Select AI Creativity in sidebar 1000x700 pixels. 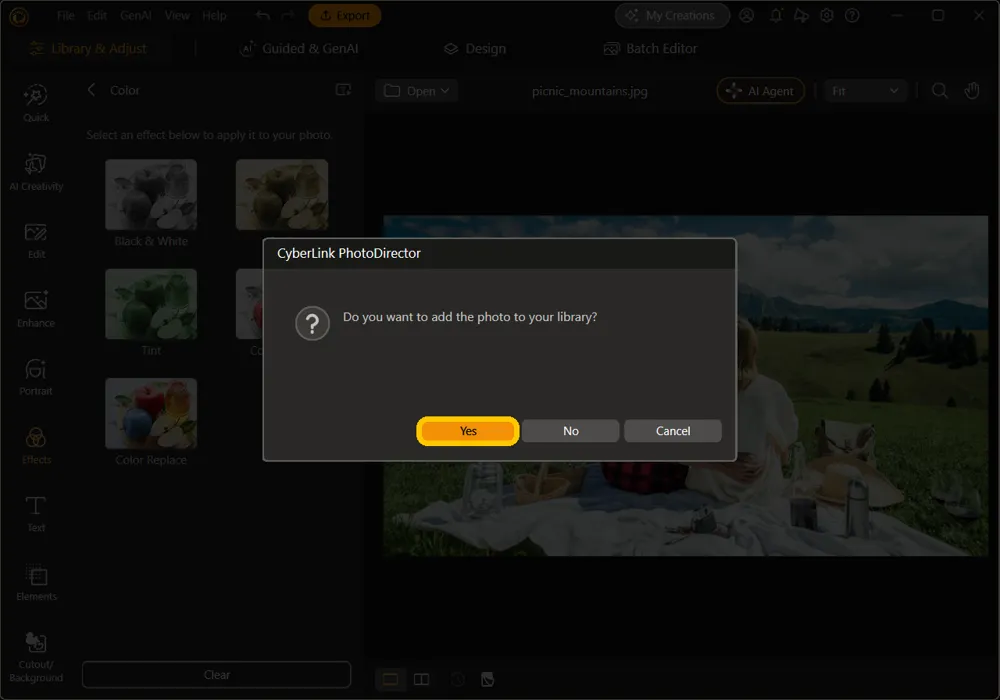36,172
